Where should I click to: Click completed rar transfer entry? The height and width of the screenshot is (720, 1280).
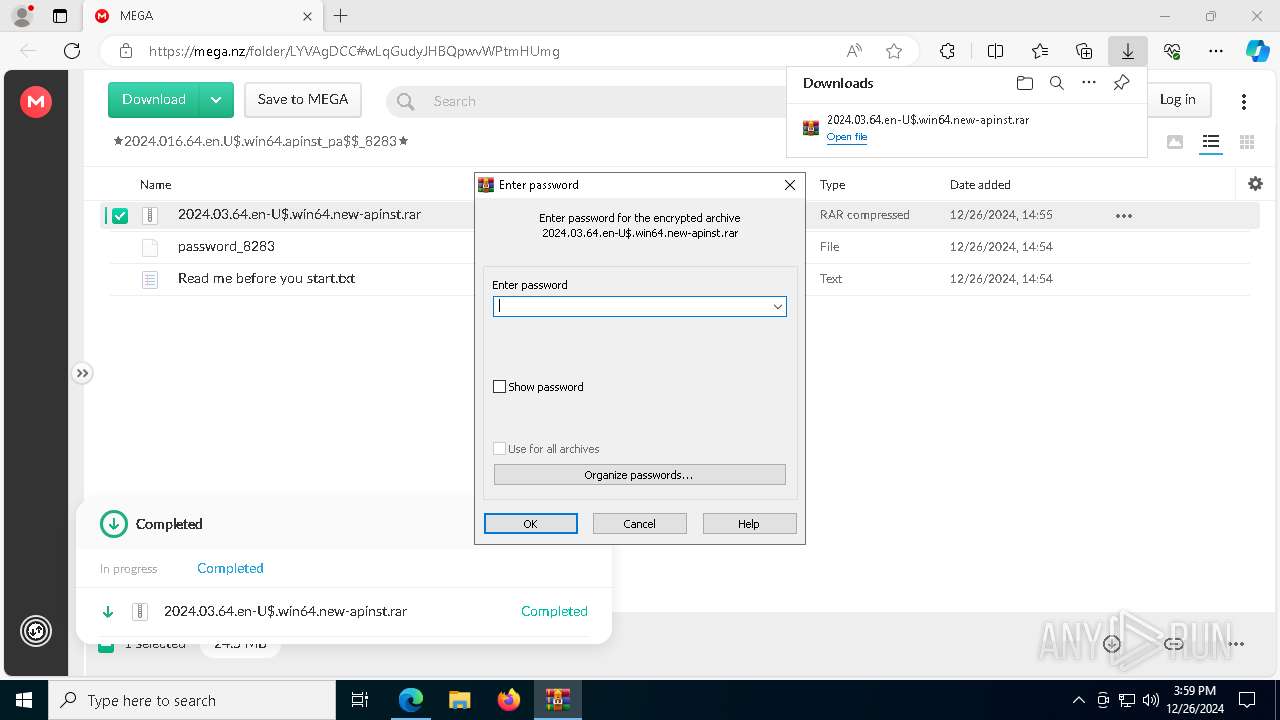[x=344, y=611]
